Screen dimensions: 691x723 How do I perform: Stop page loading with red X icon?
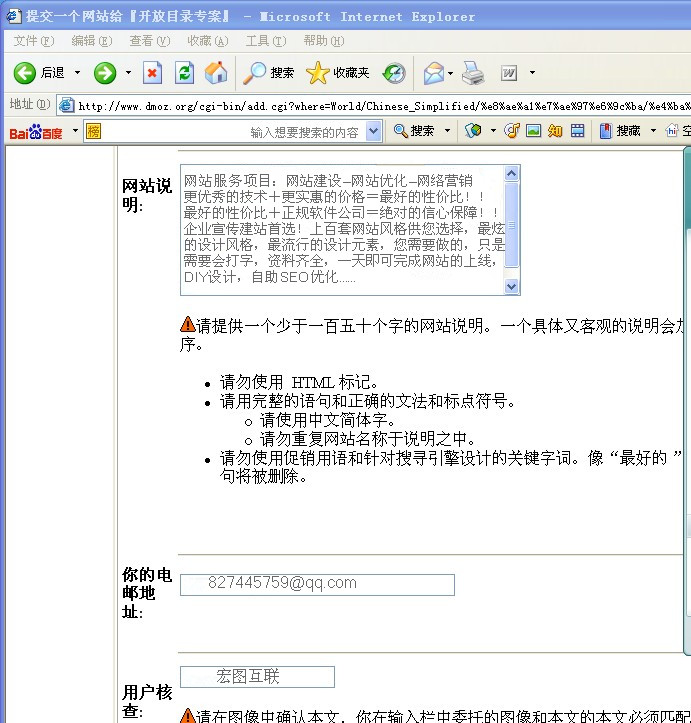pos(152,73)
